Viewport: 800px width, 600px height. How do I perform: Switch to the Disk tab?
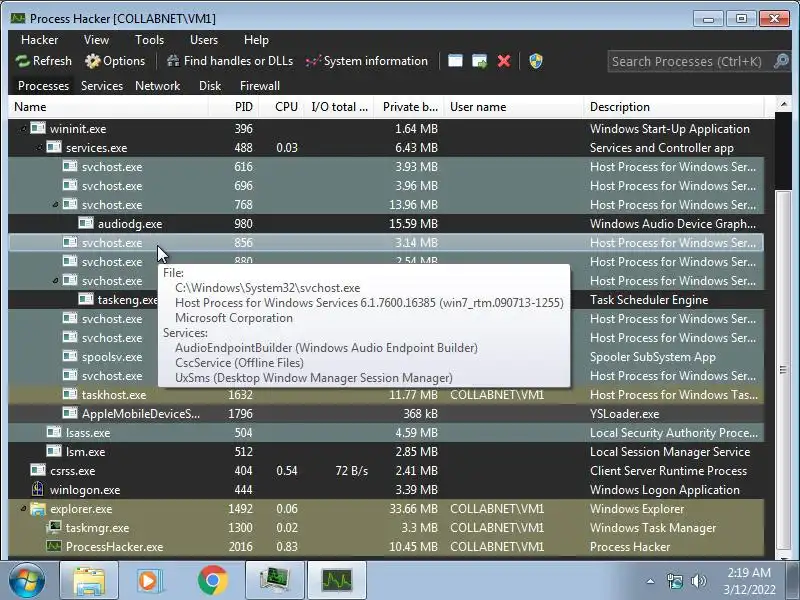tap(210, 86)
